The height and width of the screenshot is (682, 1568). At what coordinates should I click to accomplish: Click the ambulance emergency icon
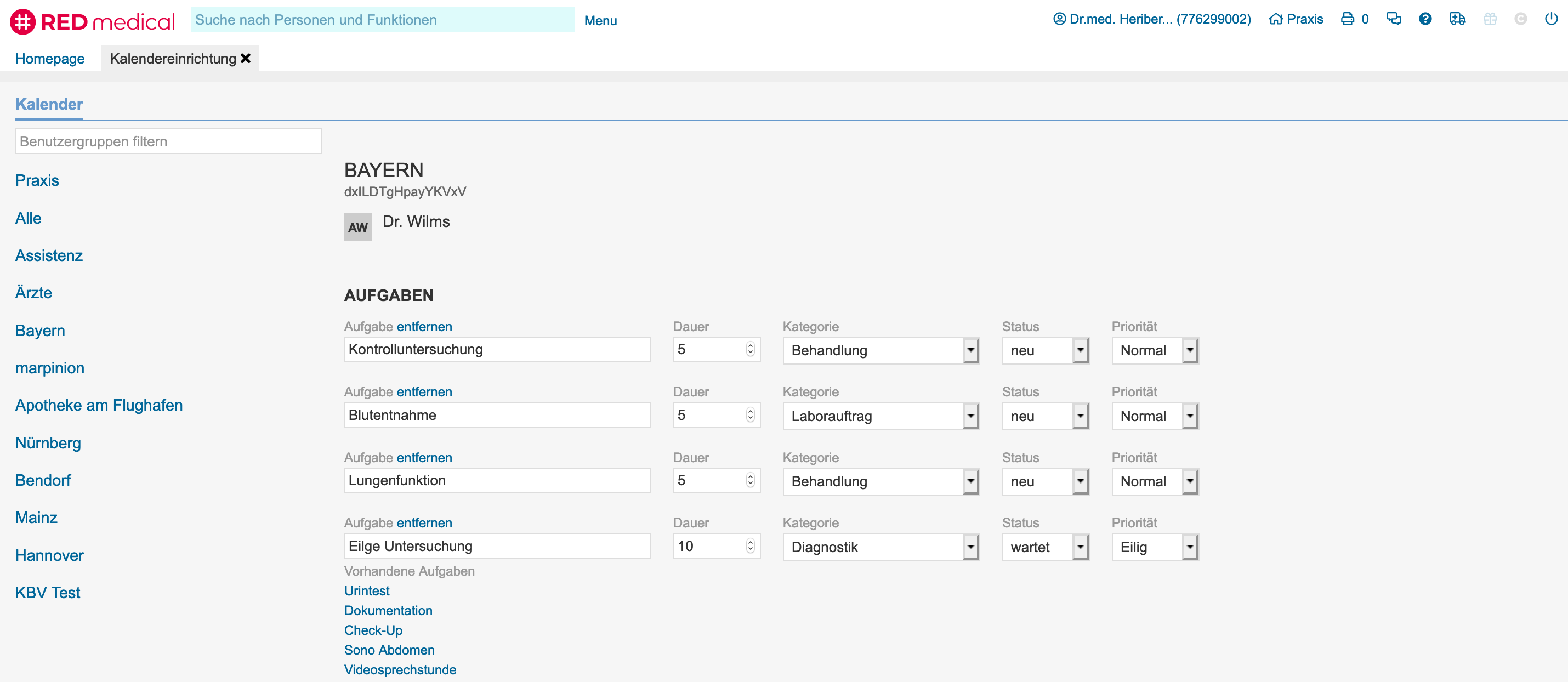[1457, 19]
